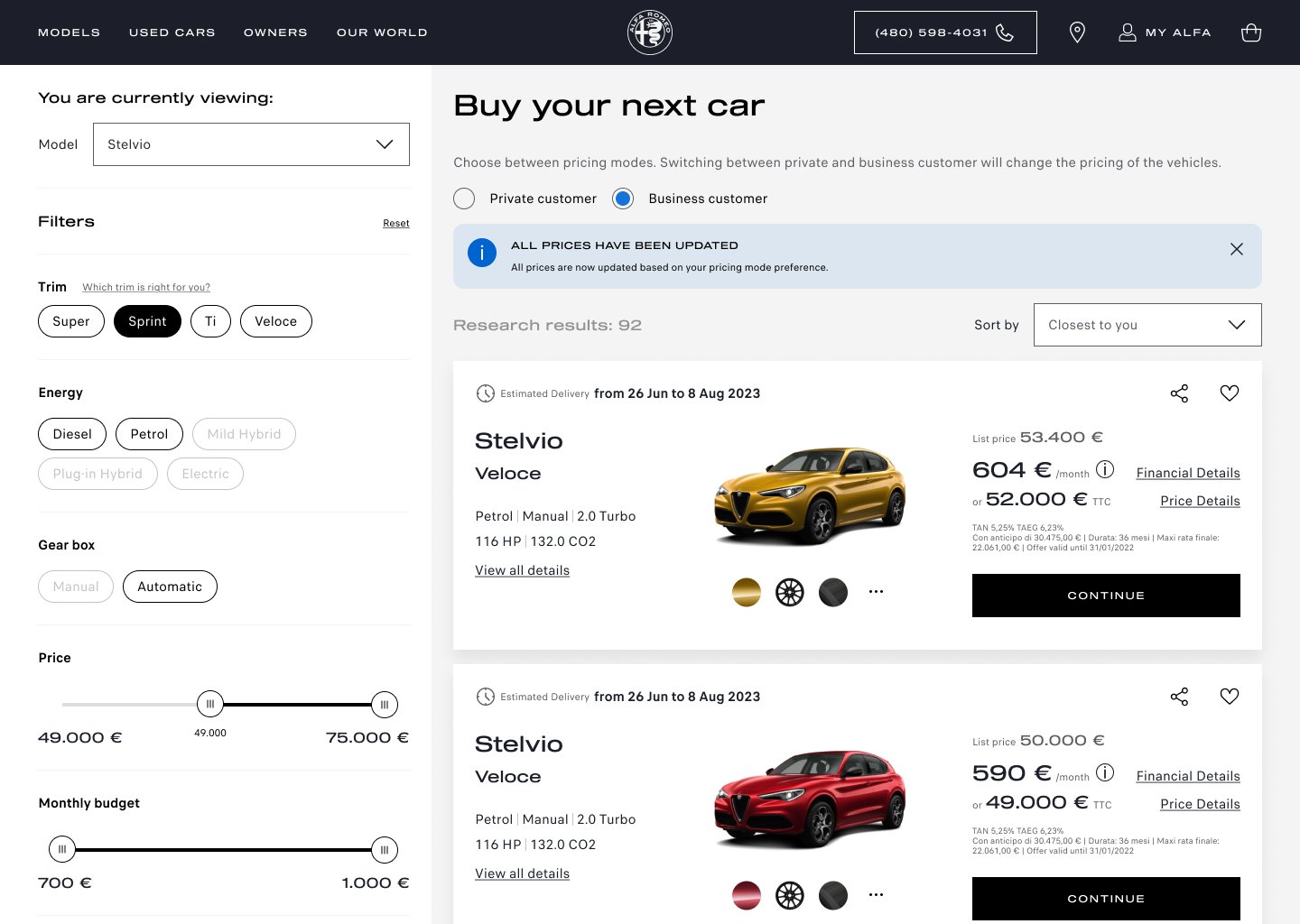Image resolution: width=1300 pixels, height=924 pixels.
Task: Select Private customer radio button
Action: tap(464, 199)
